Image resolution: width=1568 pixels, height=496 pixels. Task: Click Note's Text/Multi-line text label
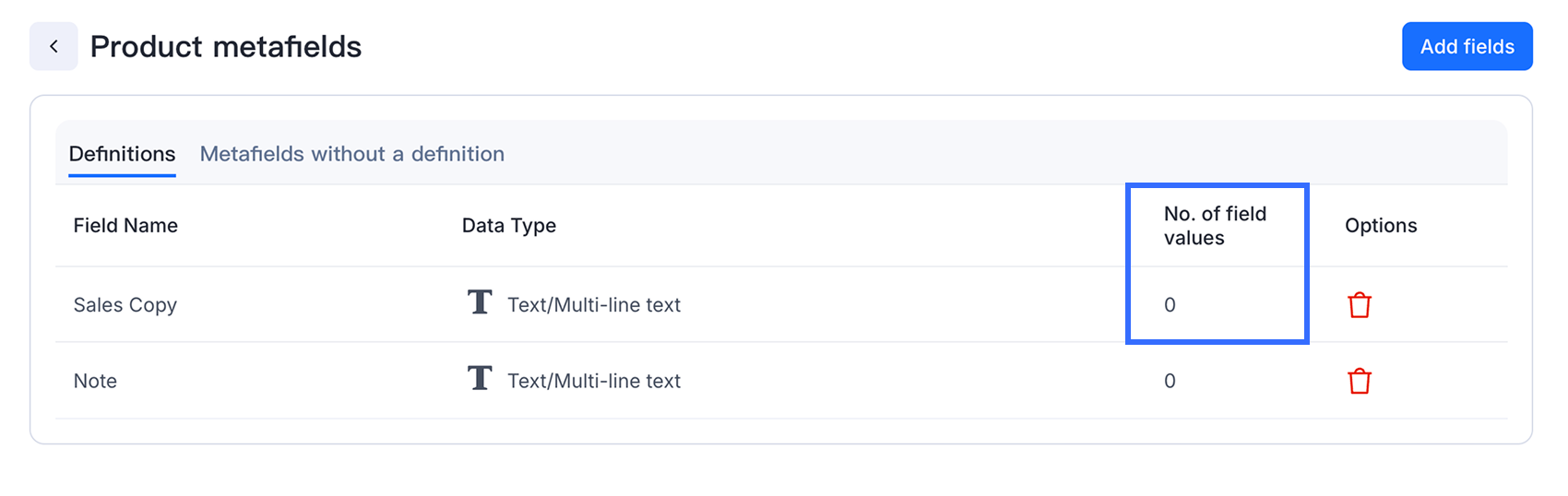(594, 381)
